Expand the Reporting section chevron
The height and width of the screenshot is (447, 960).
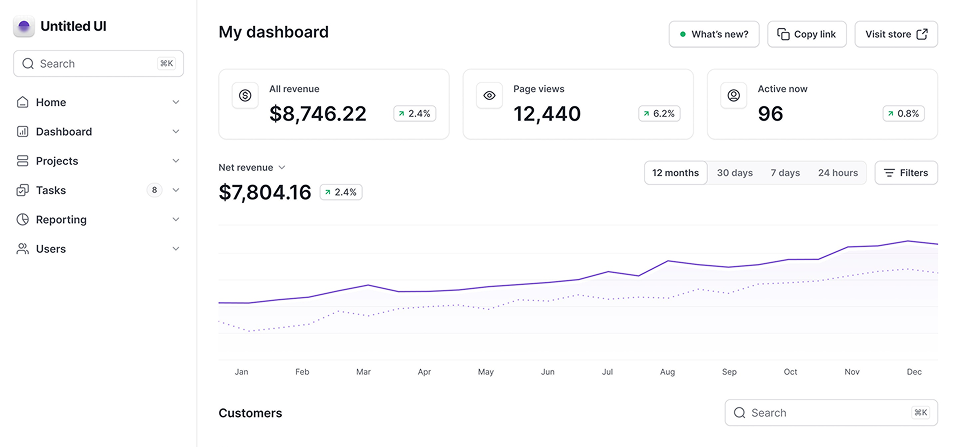coord(176,220)
